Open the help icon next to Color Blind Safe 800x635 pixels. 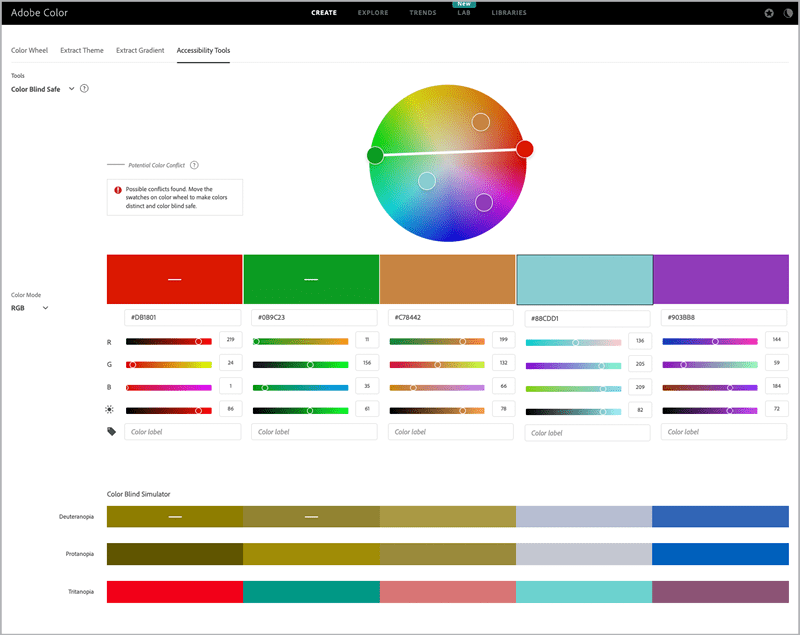point(84,88)
